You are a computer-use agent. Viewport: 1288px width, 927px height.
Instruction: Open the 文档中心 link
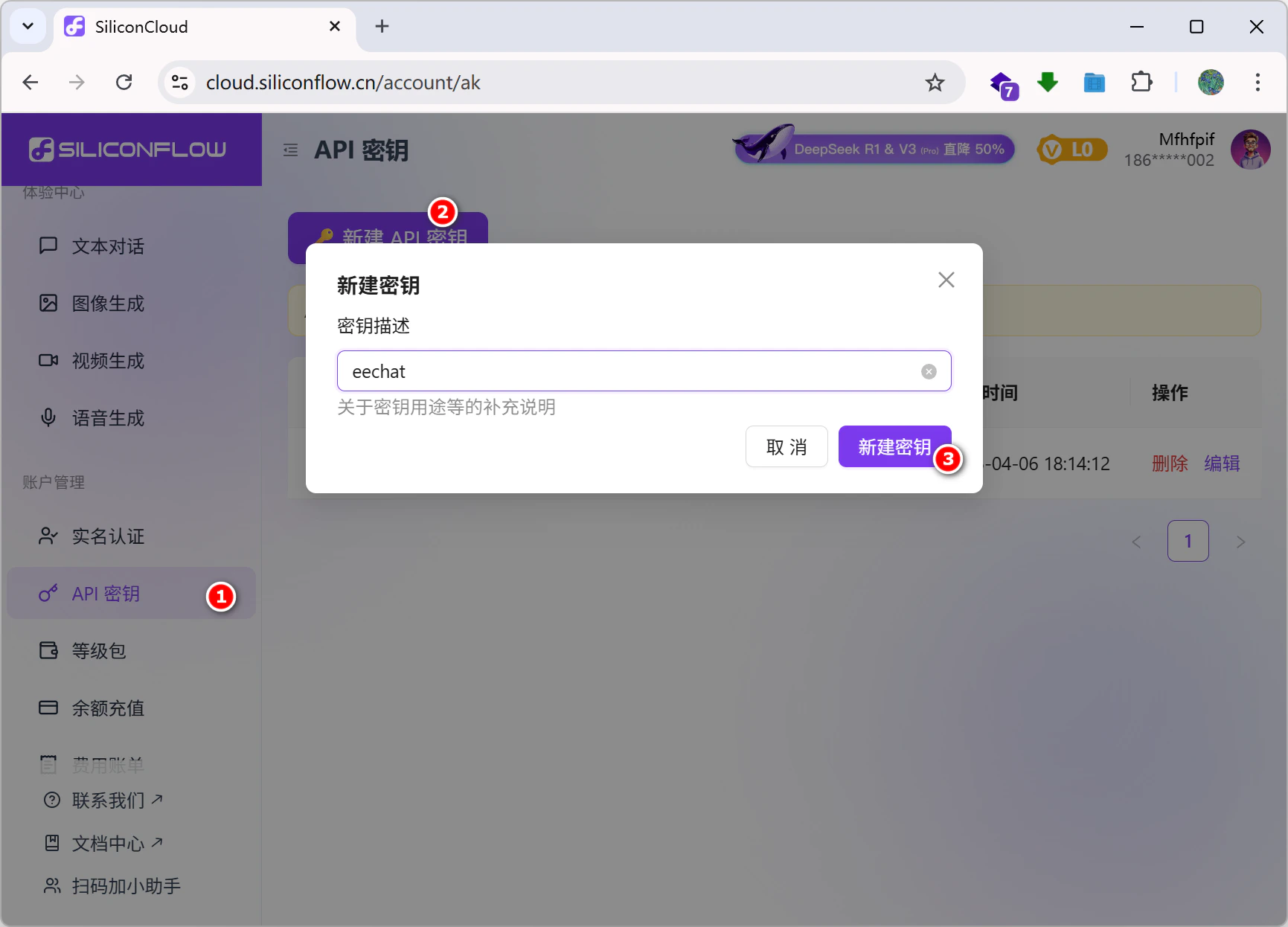(104, 844)
